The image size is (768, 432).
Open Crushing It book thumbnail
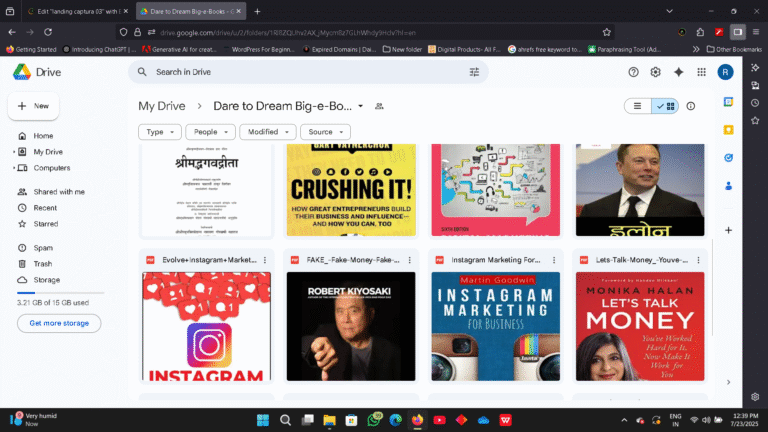pyautogui.click(x=351, y=190)
